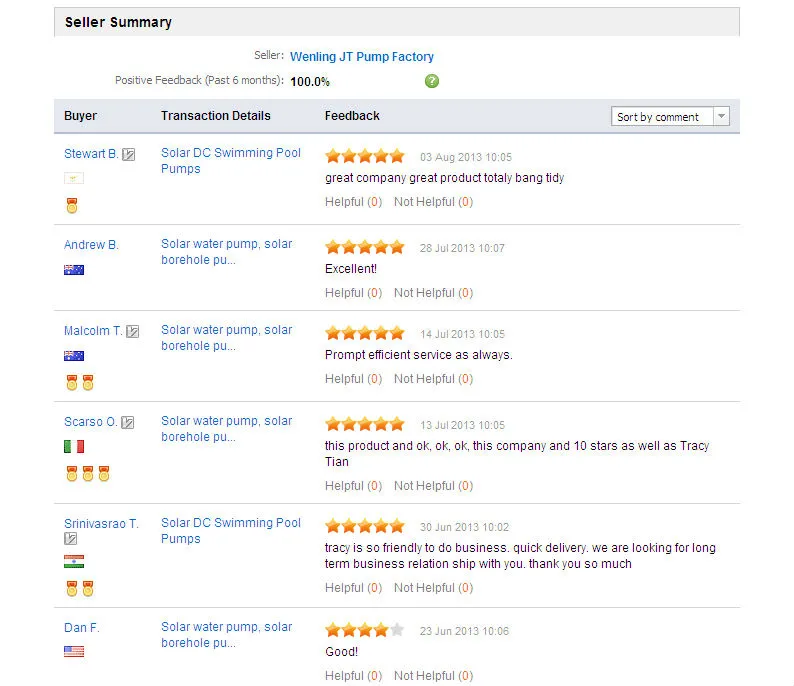794x686 pixels.
Task: Open the Wenling JT Pump Factory seller link
Action: click(x=362, y=57)
